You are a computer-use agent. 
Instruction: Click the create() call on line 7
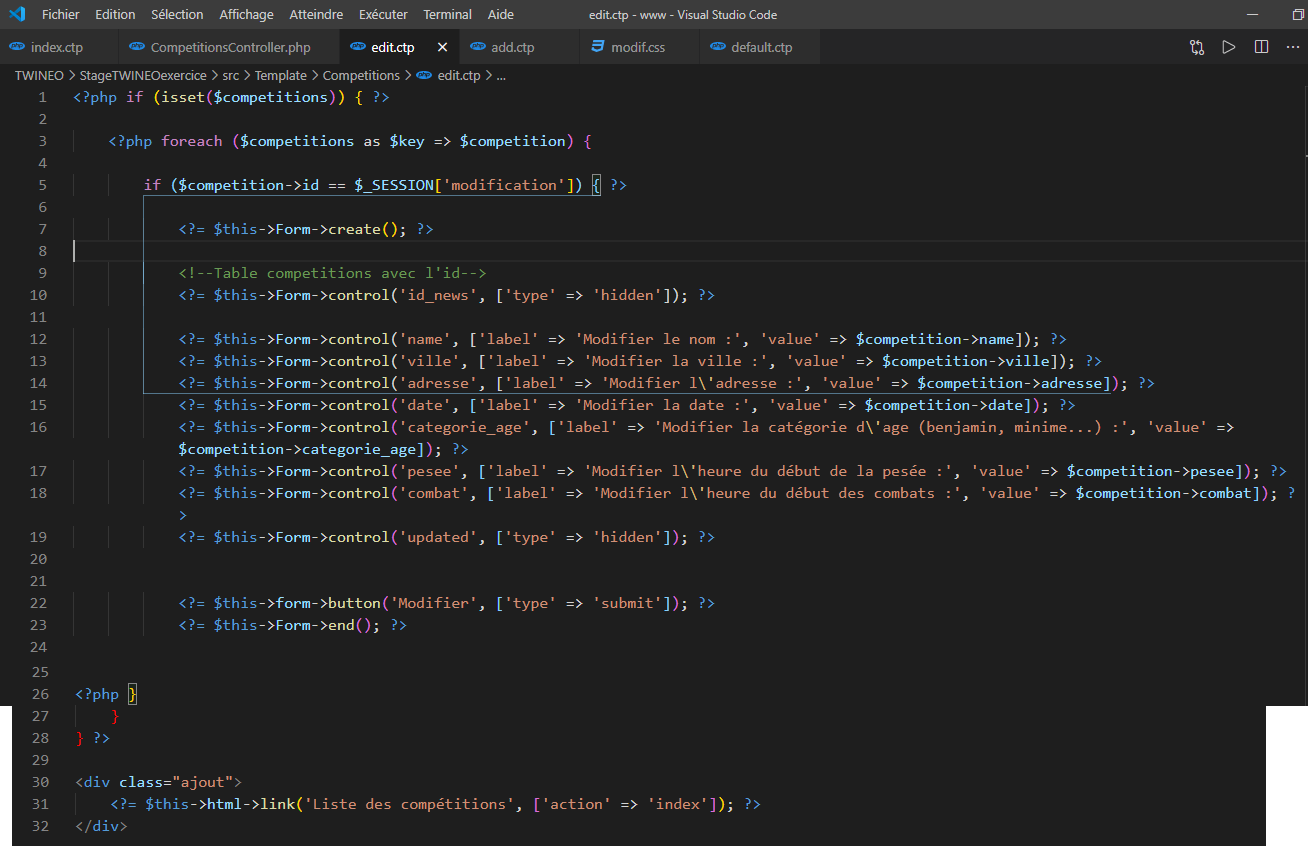(x=368, y=229)
